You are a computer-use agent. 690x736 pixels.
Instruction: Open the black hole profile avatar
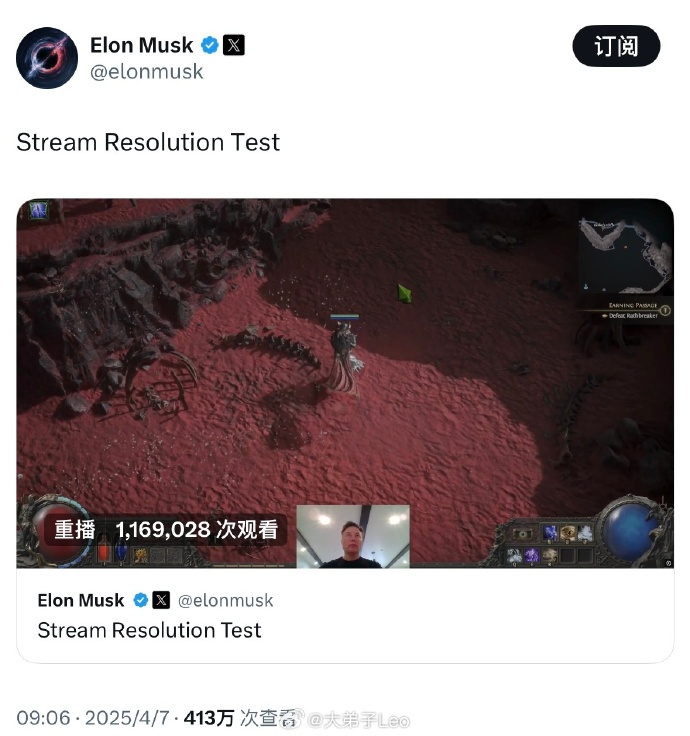47,58
